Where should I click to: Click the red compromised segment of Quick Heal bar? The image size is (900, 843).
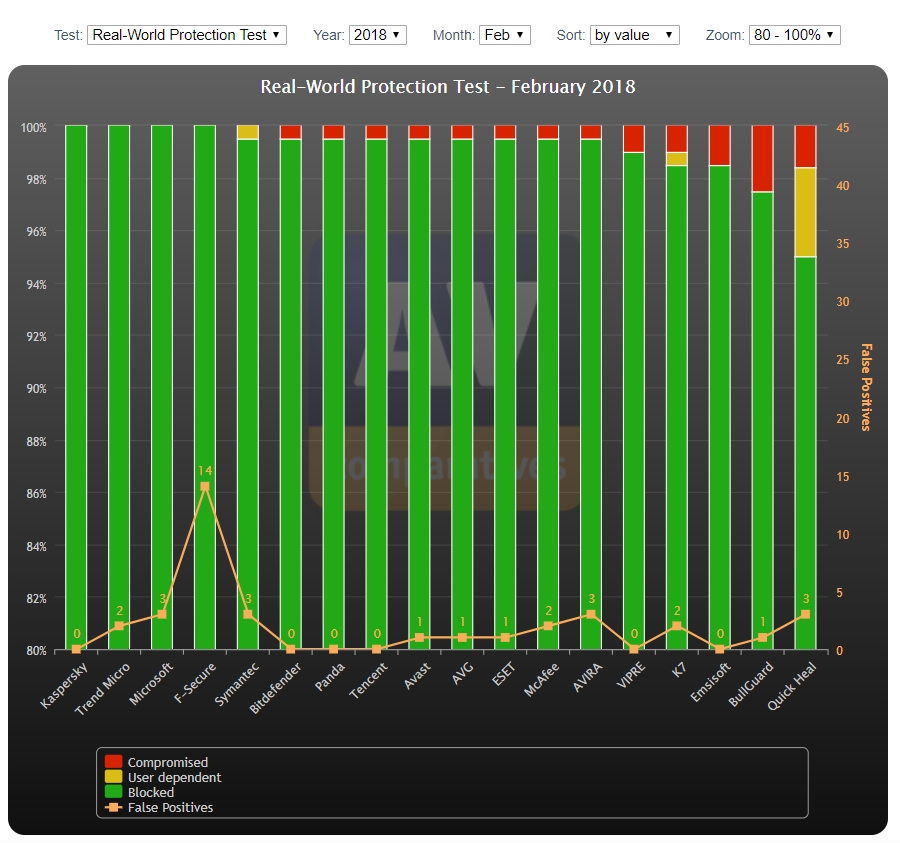pyautogui.click(x=805, y=146)
